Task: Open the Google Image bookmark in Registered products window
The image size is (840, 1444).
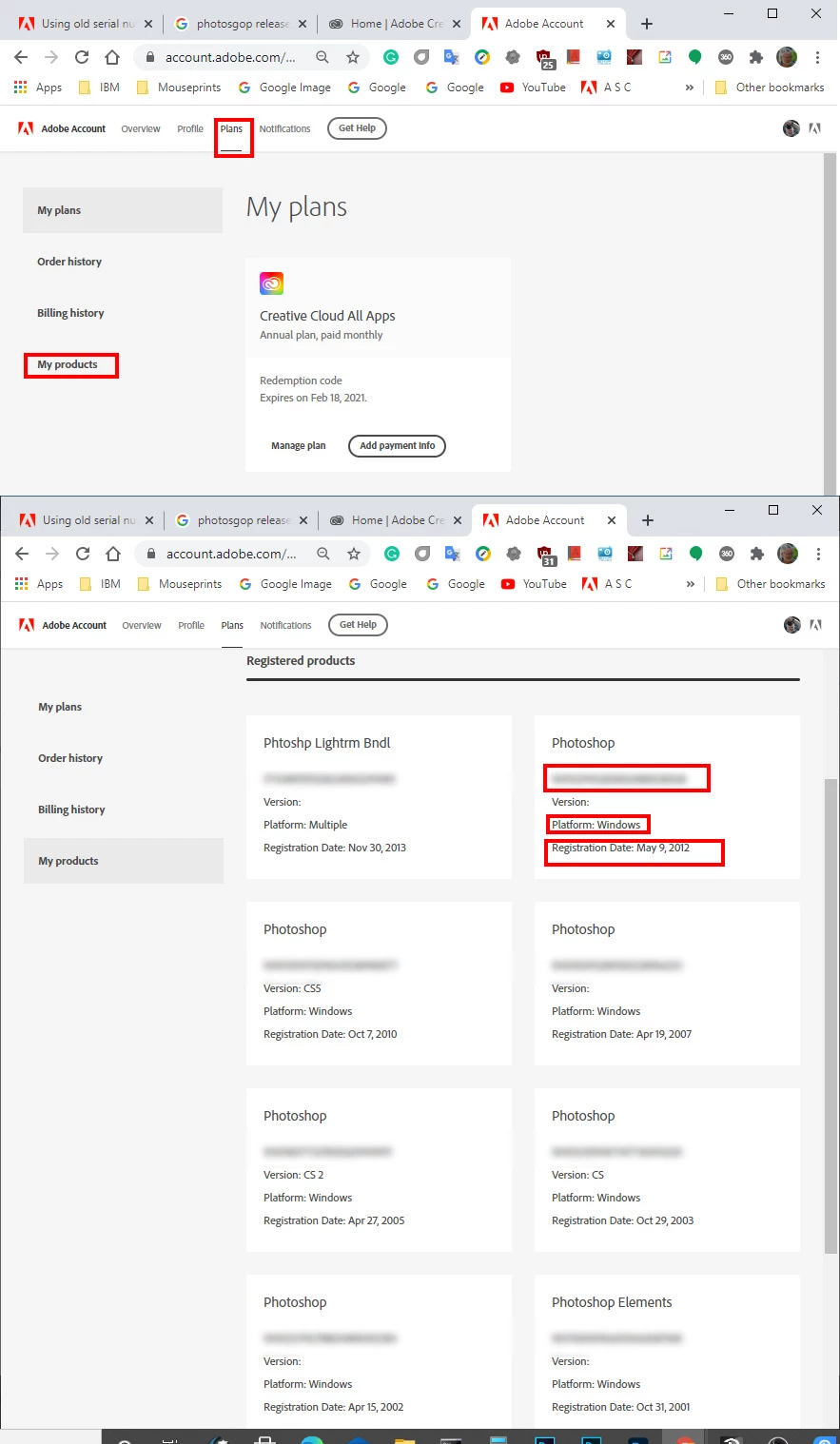Action: (x=285, y=584)
